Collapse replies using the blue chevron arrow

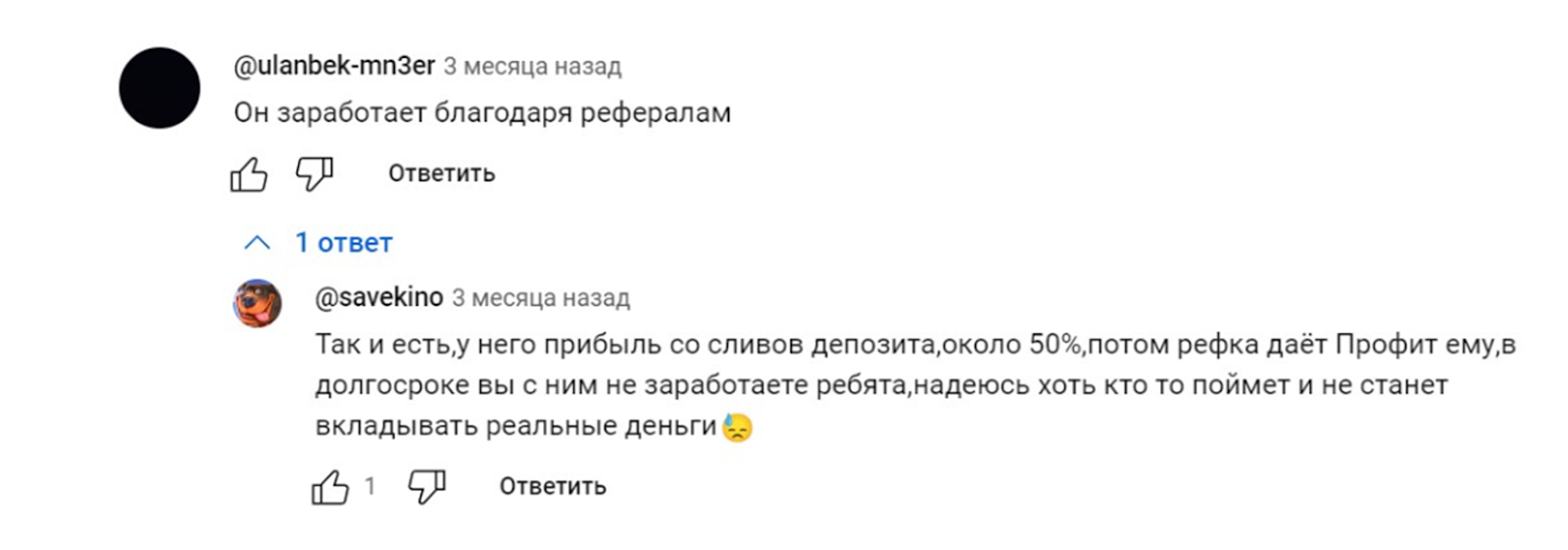coord(257,242)
